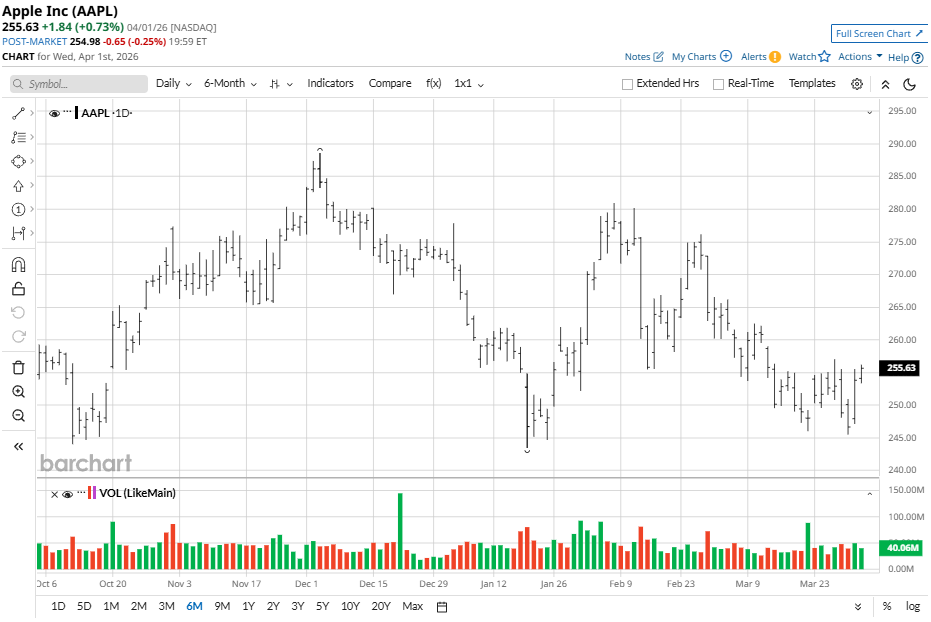Toggle log scale button
The height and width of the screenshot is (622, 931).
click(913, 606)
